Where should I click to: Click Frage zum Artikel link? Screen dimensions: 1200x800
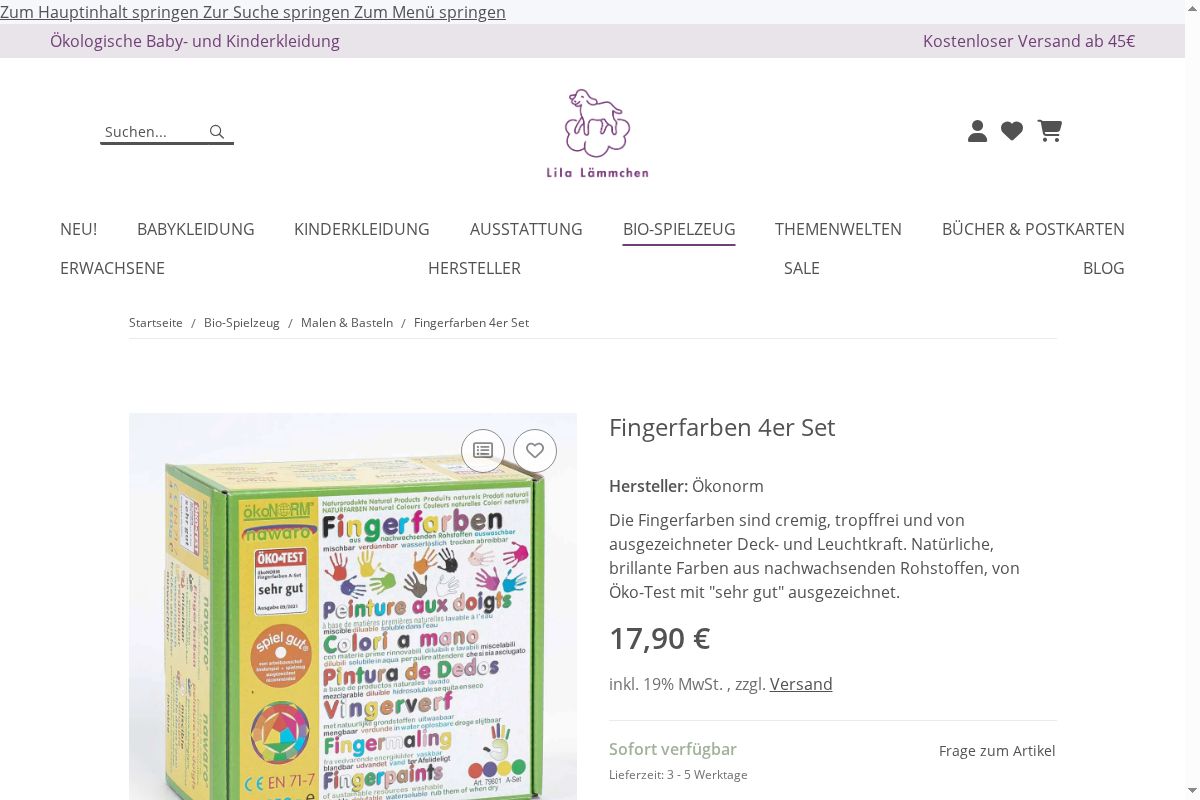[x=997, y=751]
